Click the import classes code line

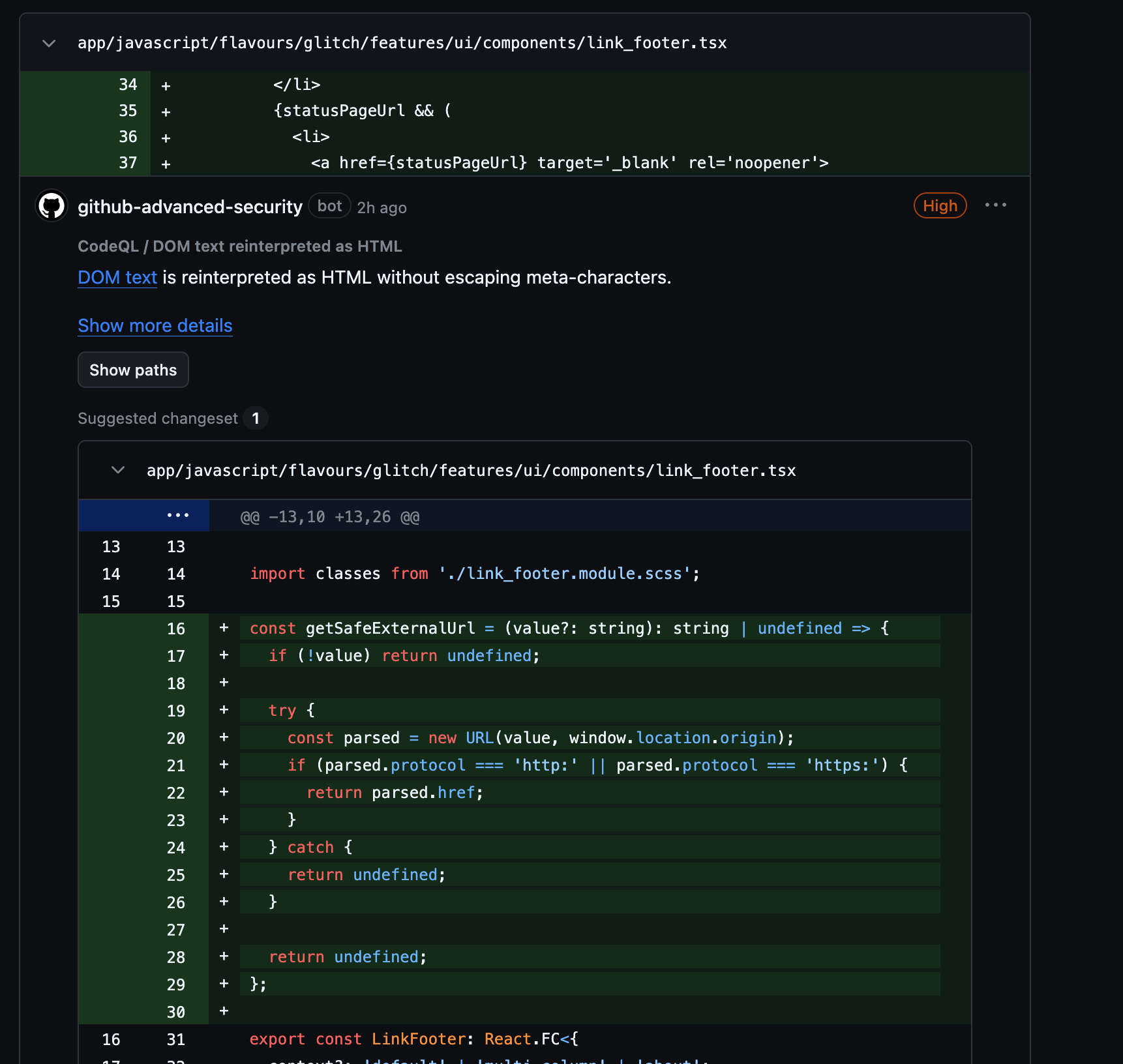tap(475, 574)
